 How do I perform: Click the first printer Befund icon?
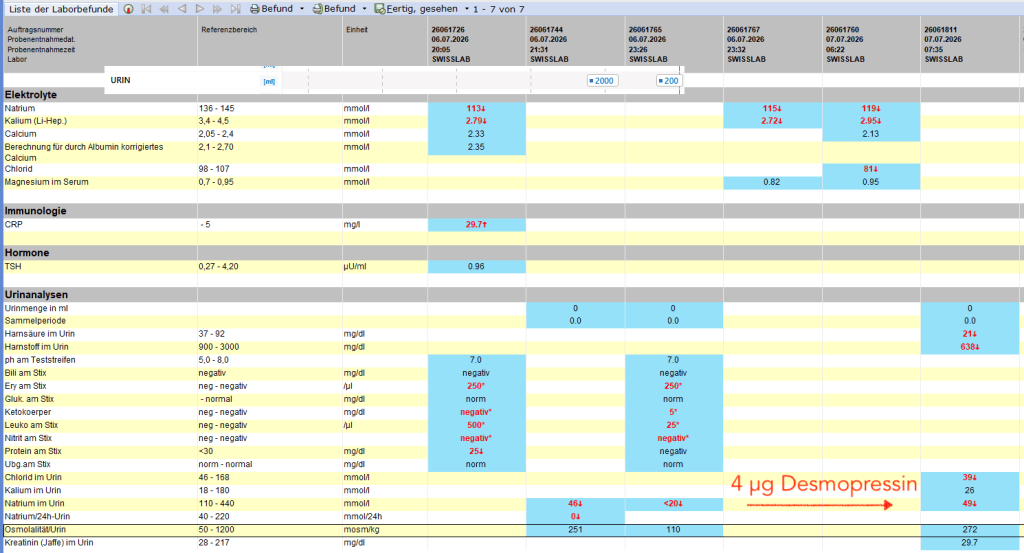(255, 9)
